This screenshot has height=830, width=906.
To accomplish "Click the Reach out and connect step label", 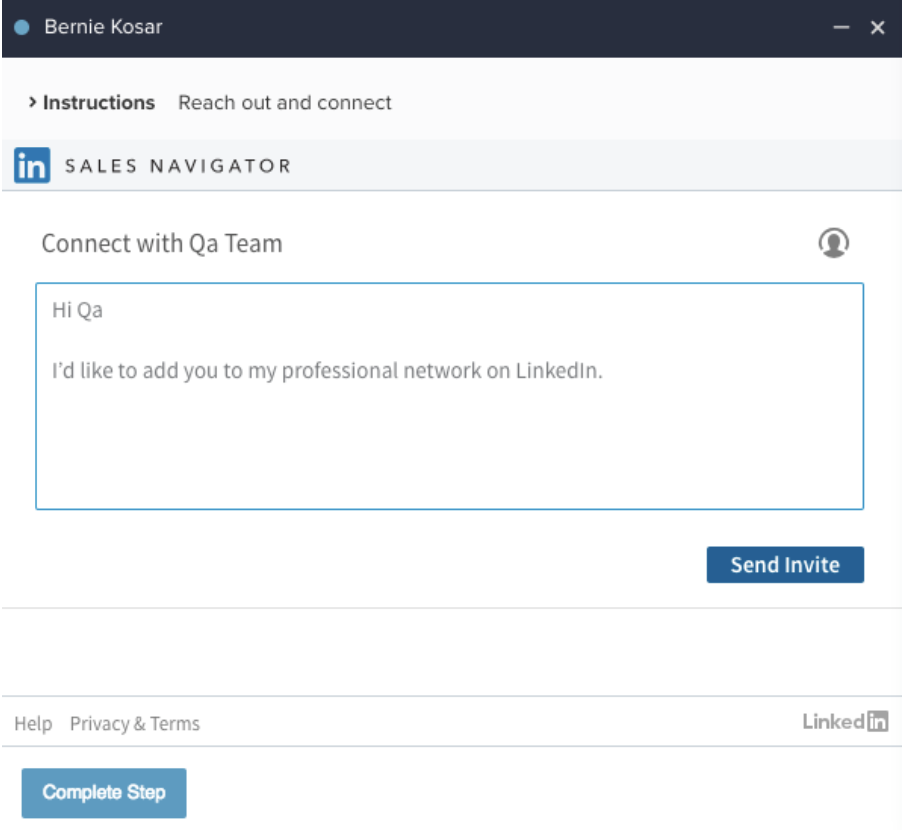I will [x=285, y=102].
